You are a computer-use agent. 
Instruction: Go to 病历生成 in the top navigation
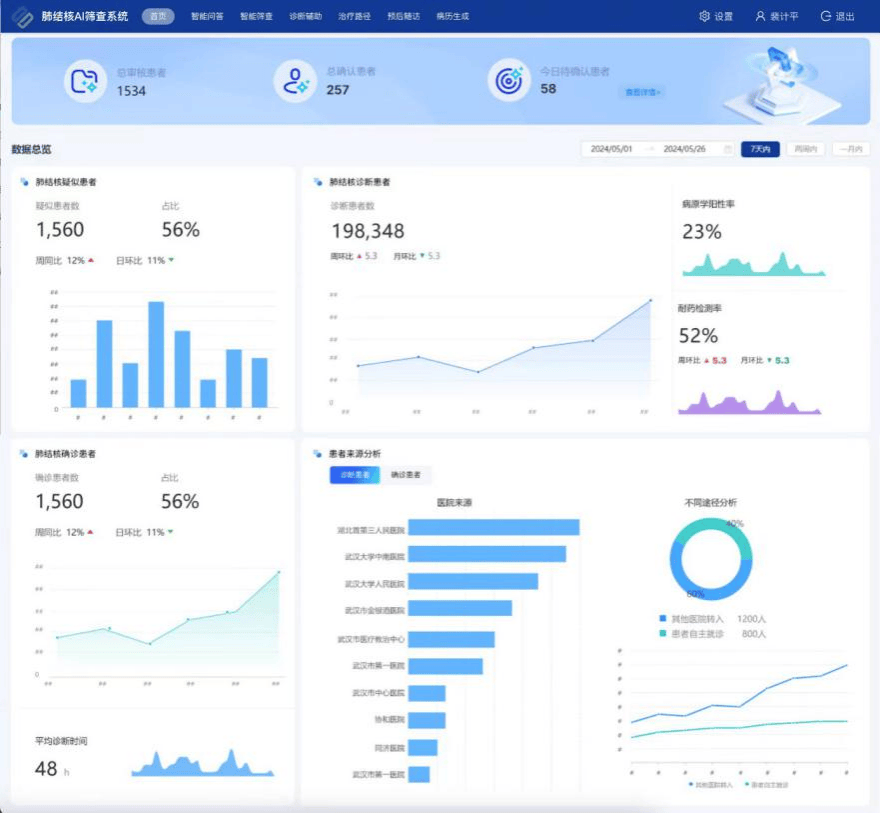(x=452, y=17)
